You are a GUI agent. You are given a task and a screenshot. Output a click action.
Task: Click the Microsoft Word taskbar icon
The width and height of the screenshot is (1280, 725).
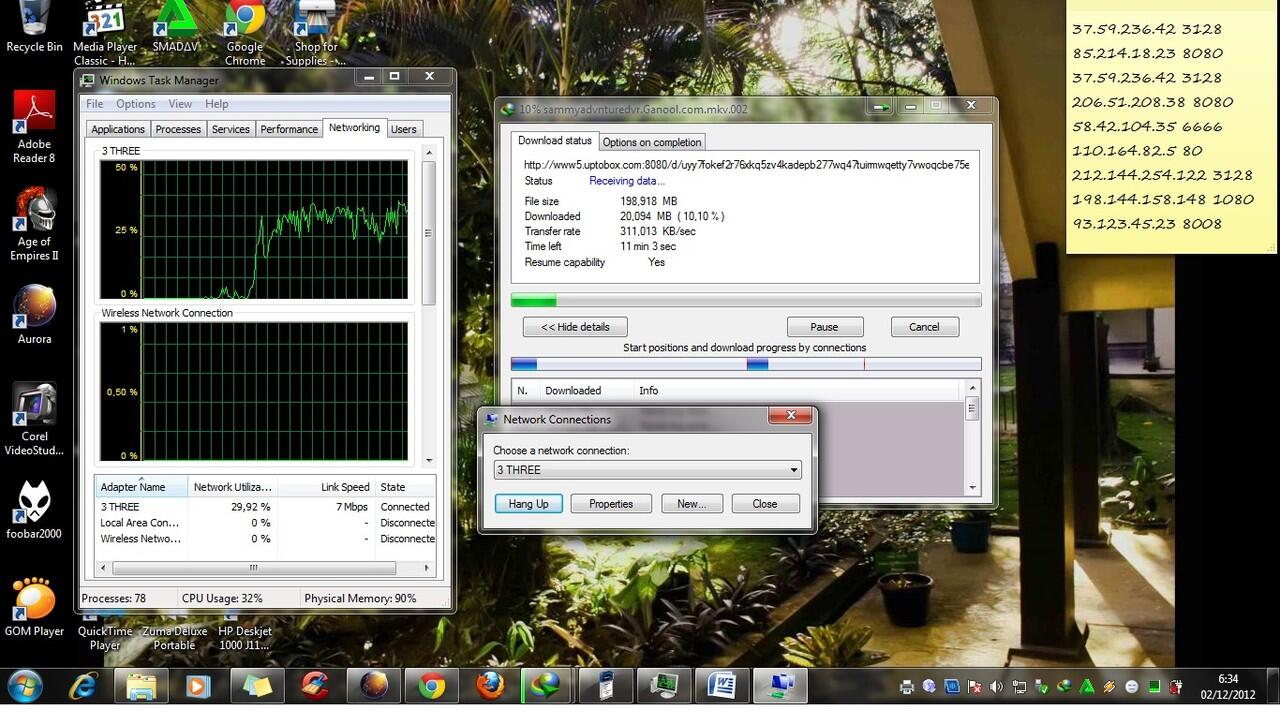pos(721,686)
